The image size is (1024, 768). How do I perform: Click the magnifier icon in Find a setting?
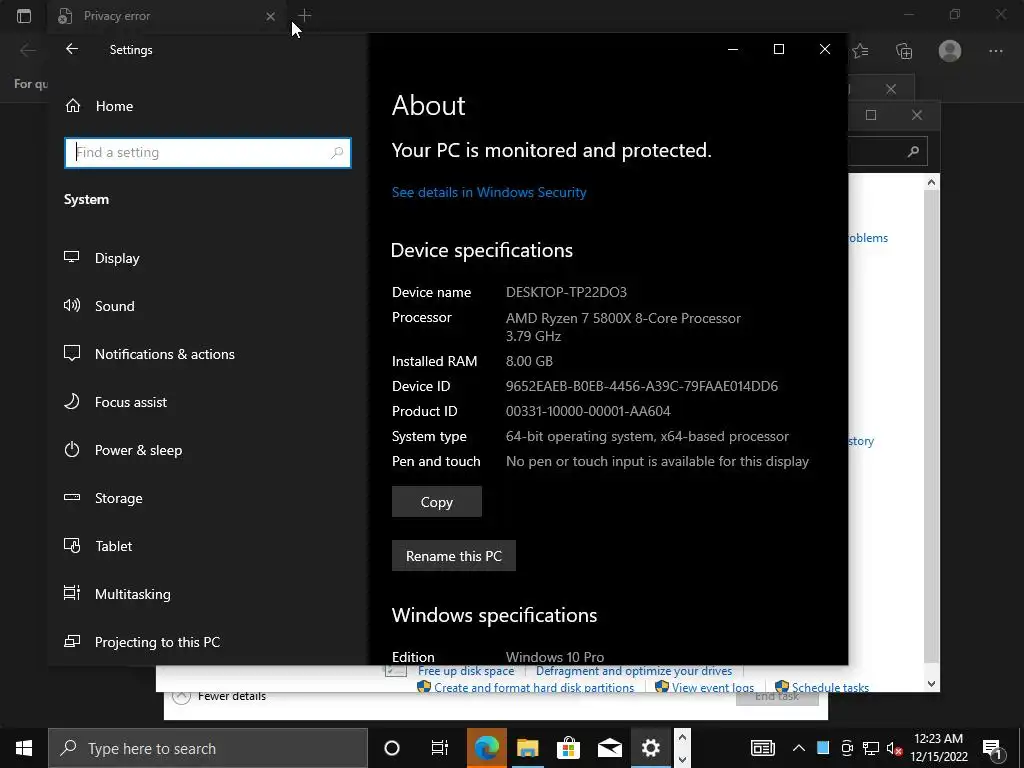click(x=337, y=153)
